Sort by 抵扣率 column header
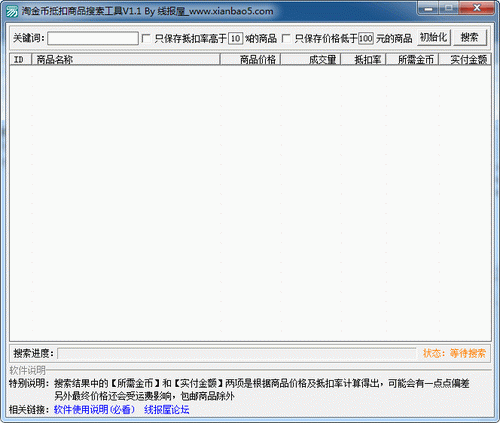 (363, 59)
